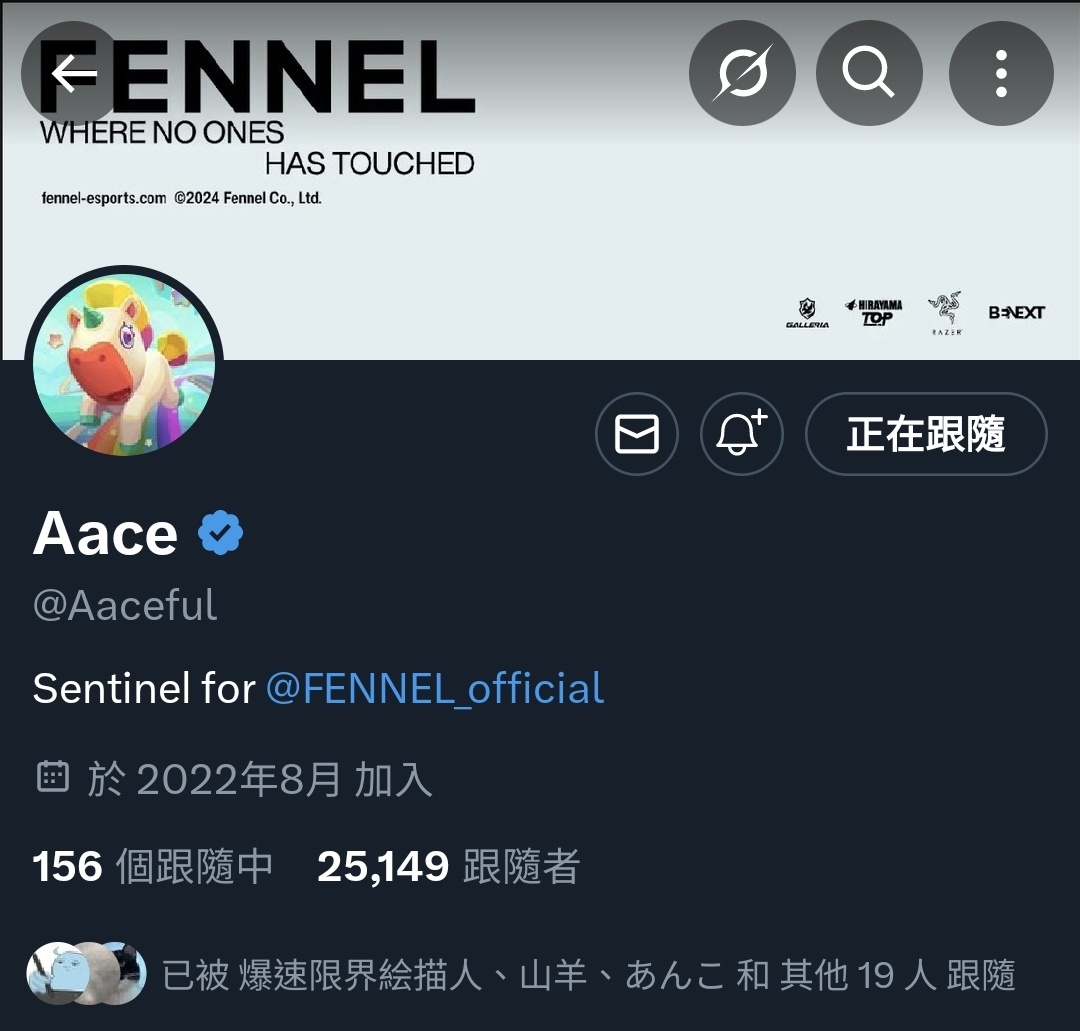Viewport: 1080px width, 1031px height.
Task: Show mutual followers 已被 爆速限界絵描人 list
Action: pos(588,975)
